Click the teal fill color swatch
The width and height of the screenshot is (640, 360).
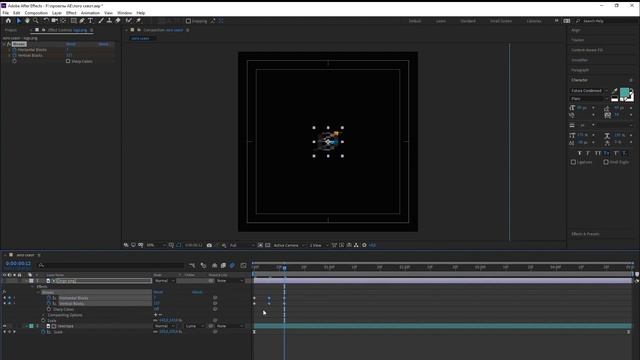624,93
